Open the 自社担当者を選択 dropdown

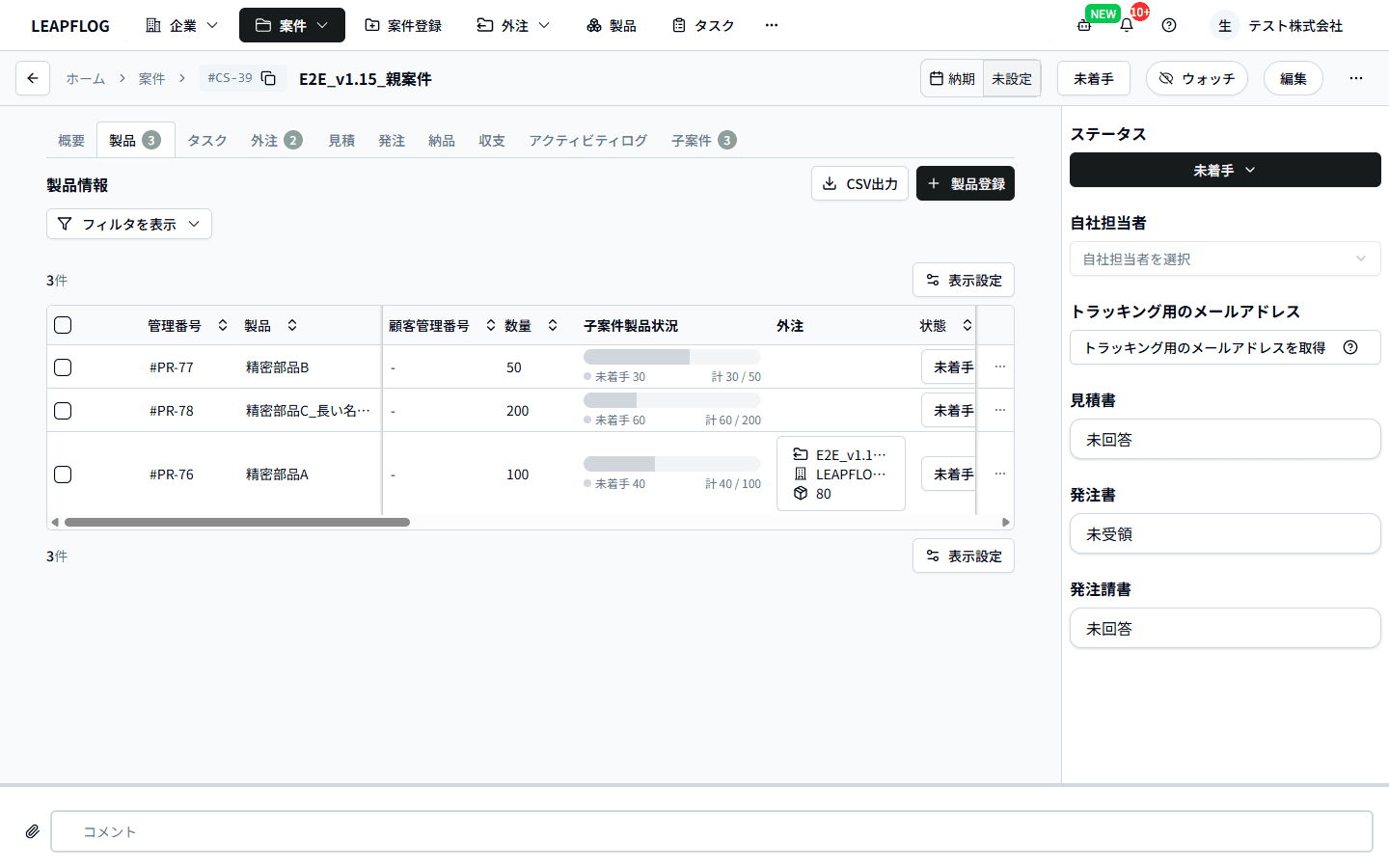coord(1224,258)
